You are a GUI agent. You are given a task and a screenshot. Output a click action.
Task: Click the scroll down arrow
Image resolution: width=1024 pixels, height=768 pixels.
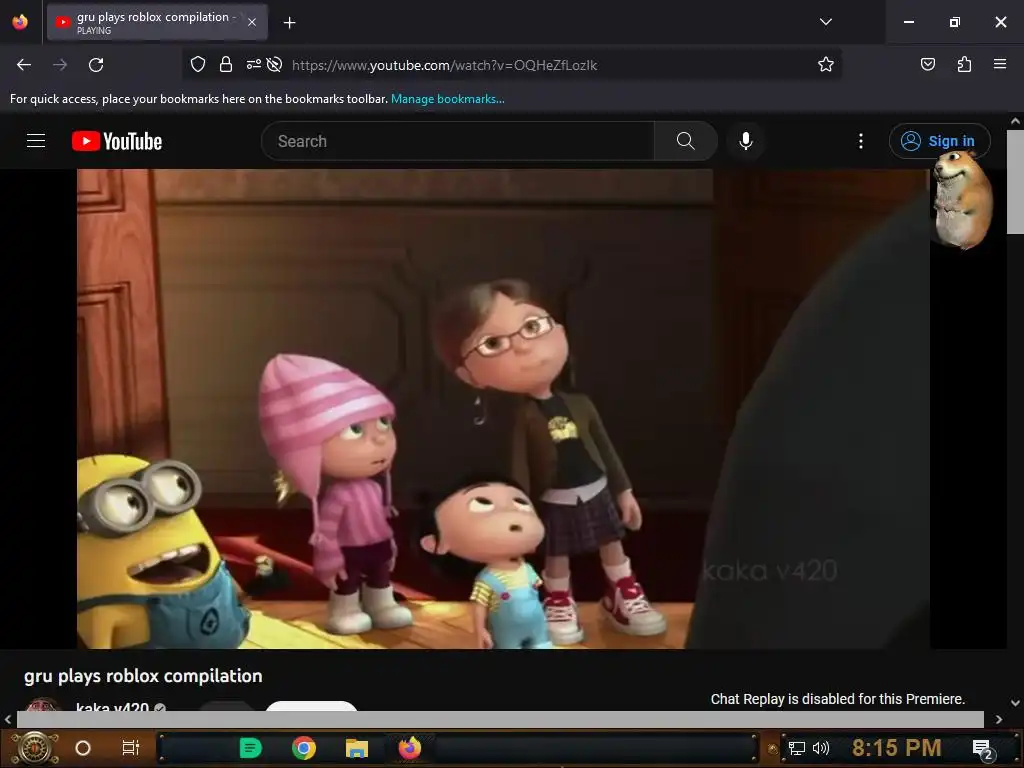[1015, 703]
